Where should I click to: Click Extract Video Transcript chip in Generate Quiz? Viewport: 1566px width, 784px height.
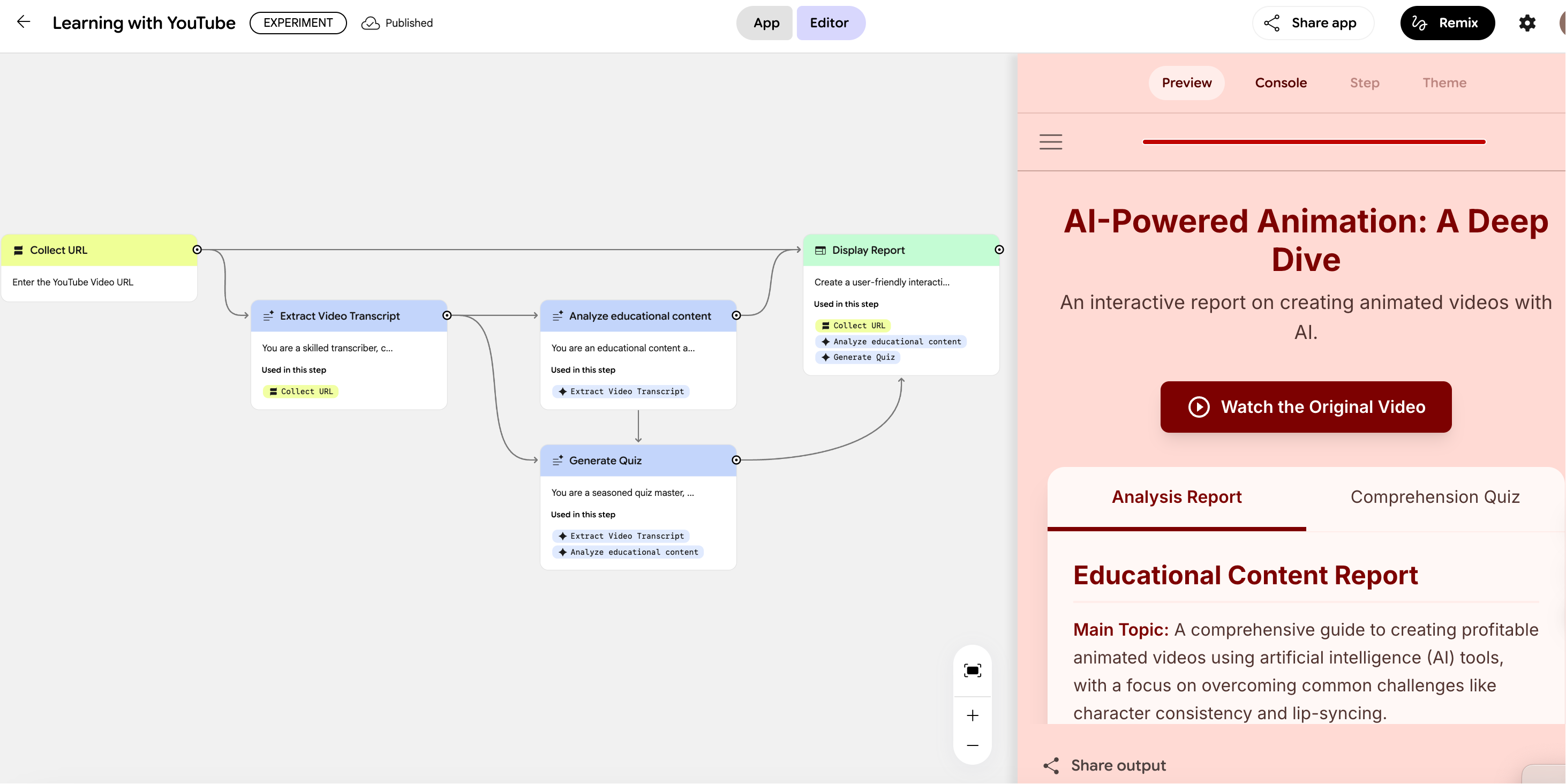(x=621, y=536)
